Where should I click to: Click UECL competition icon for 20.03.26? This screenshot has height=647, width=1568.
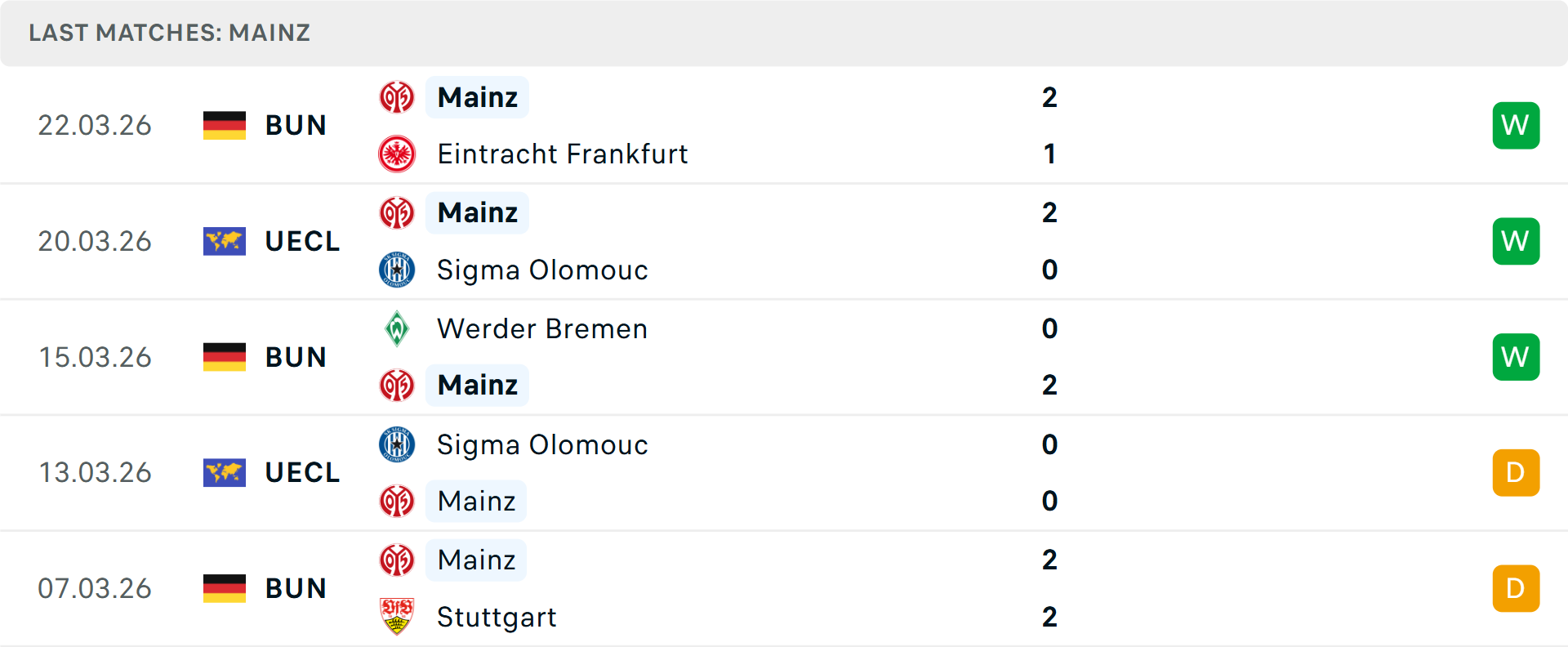pyautogui.click(x=225, y=241)
